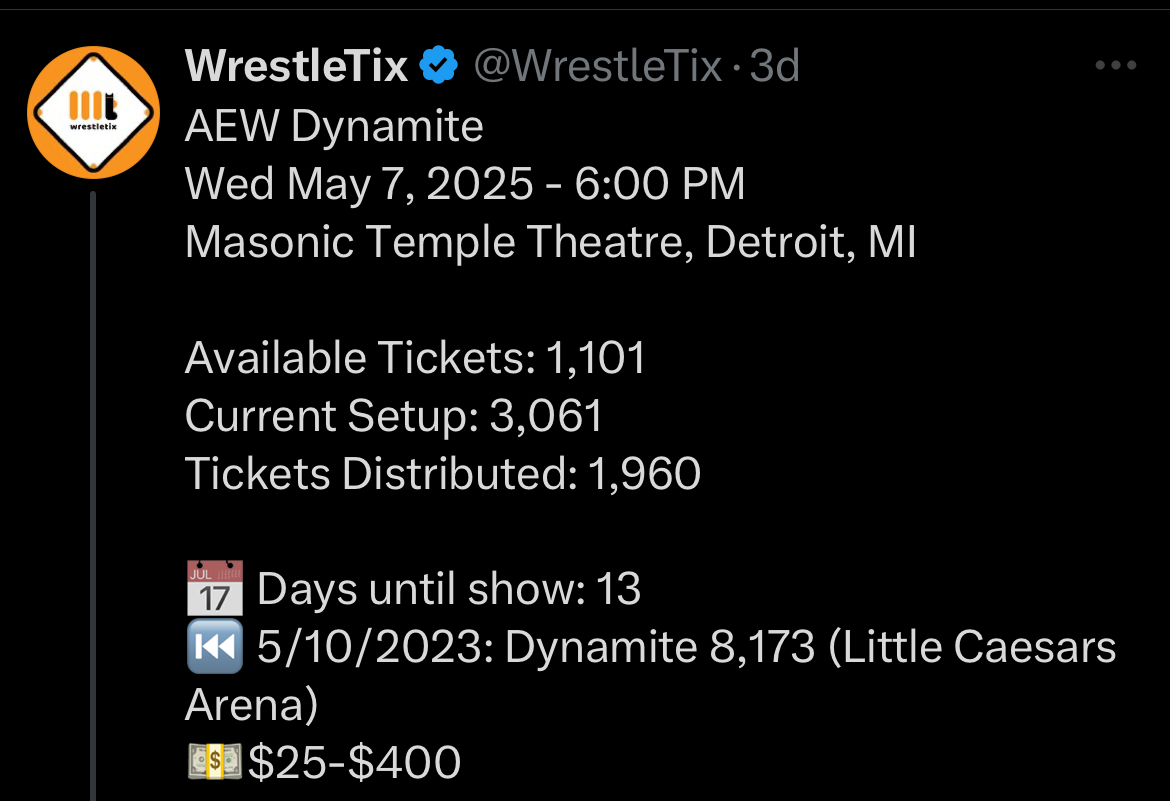Click the Wed May 7, 2025 date line
This screenshot has height=801, width=1170.
pos(465,184)
